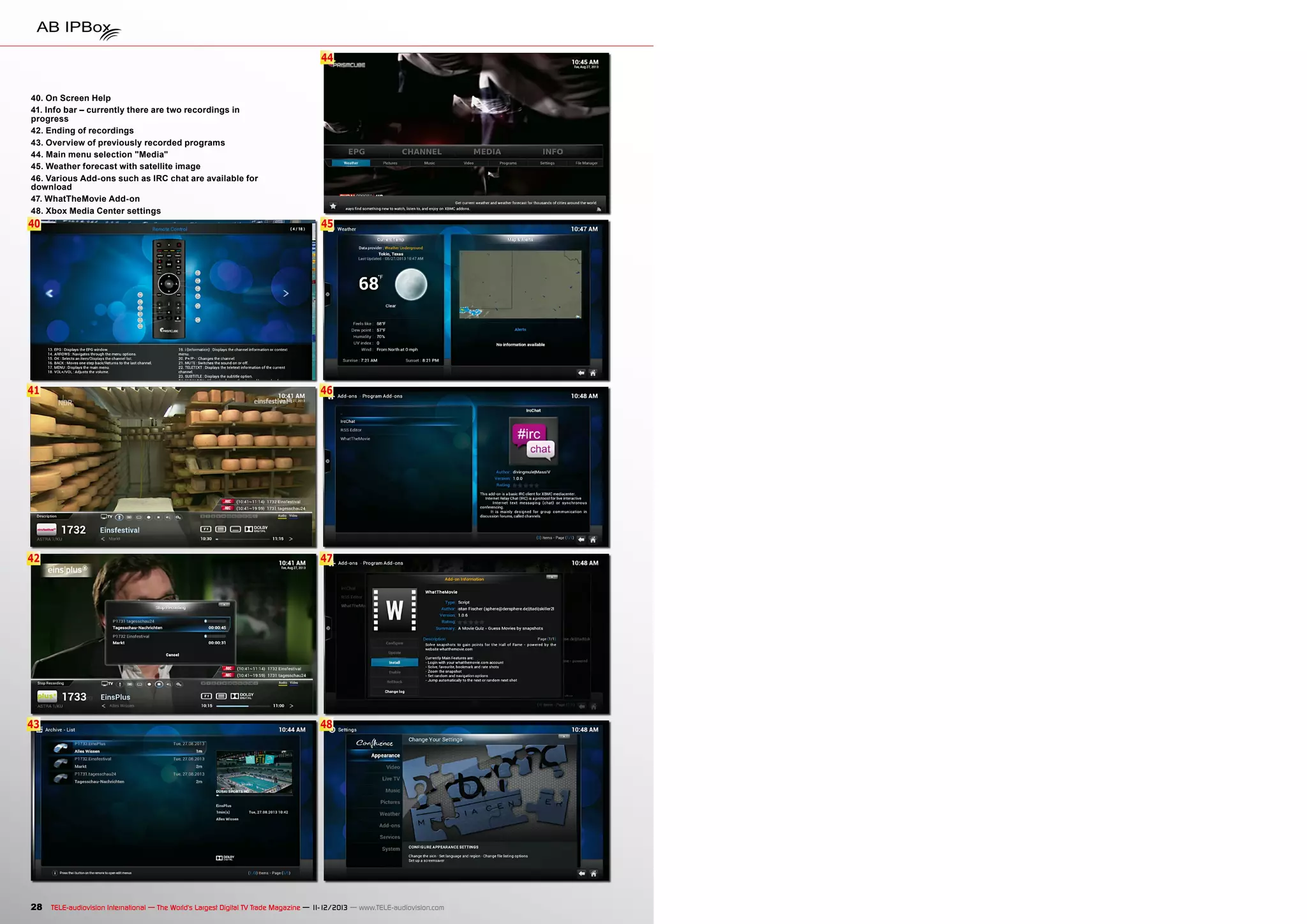Image resolution: width=1307 pixels, height=924 pixels.
Task: Close the Add-on Information dialog
Action: tap(552, 577)
